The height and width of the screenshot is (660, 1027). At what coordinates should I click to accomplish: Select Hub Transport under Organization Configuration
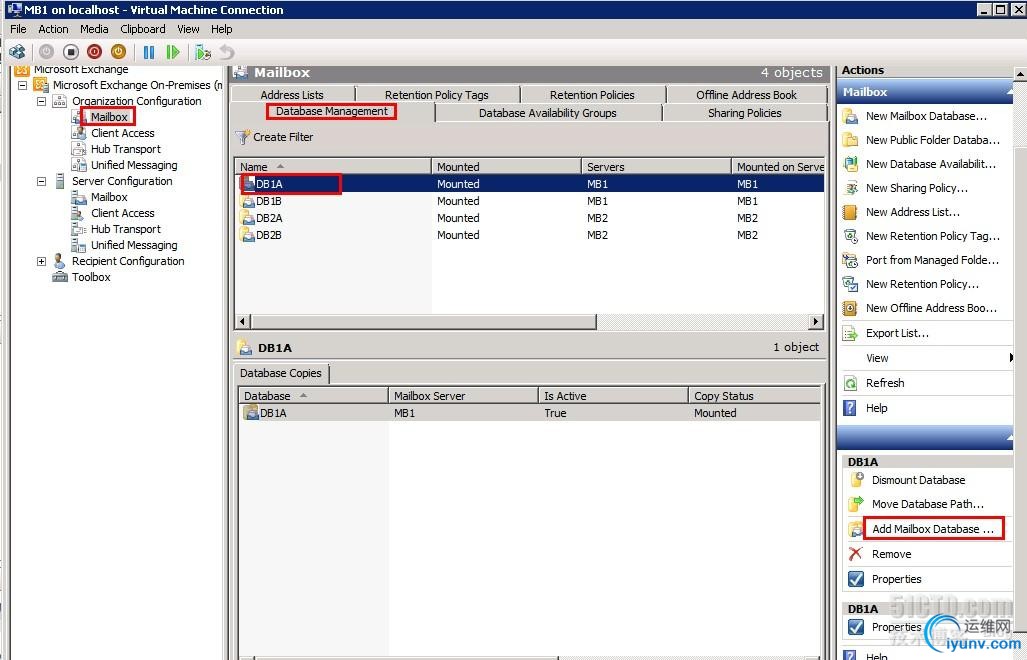point(125,149)
